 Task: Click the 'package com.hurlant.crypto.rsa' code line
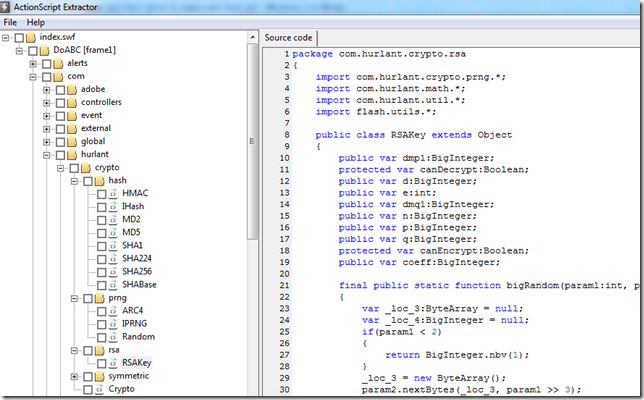pyautogui.click(x=379, y=54)
